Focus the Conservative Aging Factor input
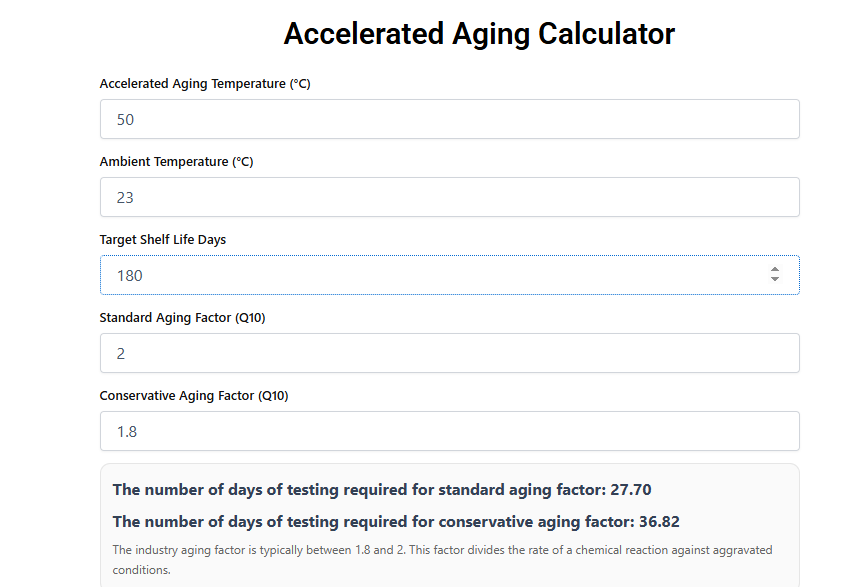 click(449, 431)
